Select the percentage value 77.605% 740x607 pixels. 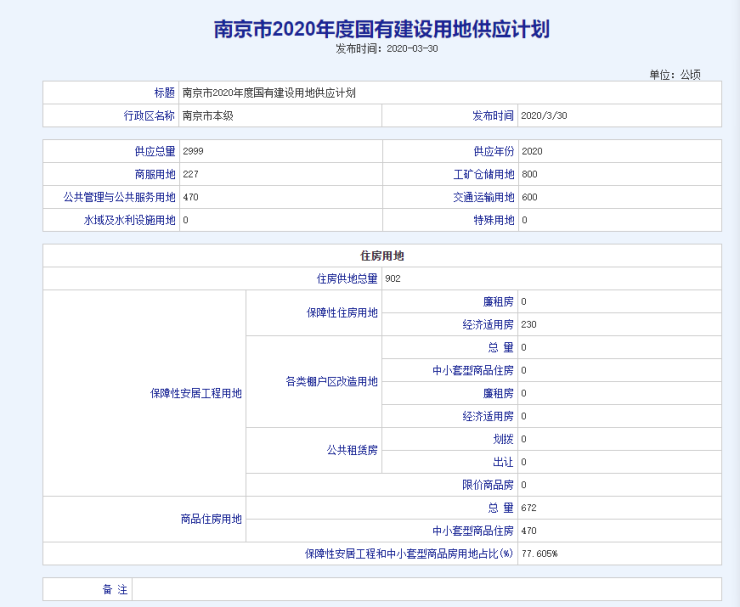tap(539, 554)
